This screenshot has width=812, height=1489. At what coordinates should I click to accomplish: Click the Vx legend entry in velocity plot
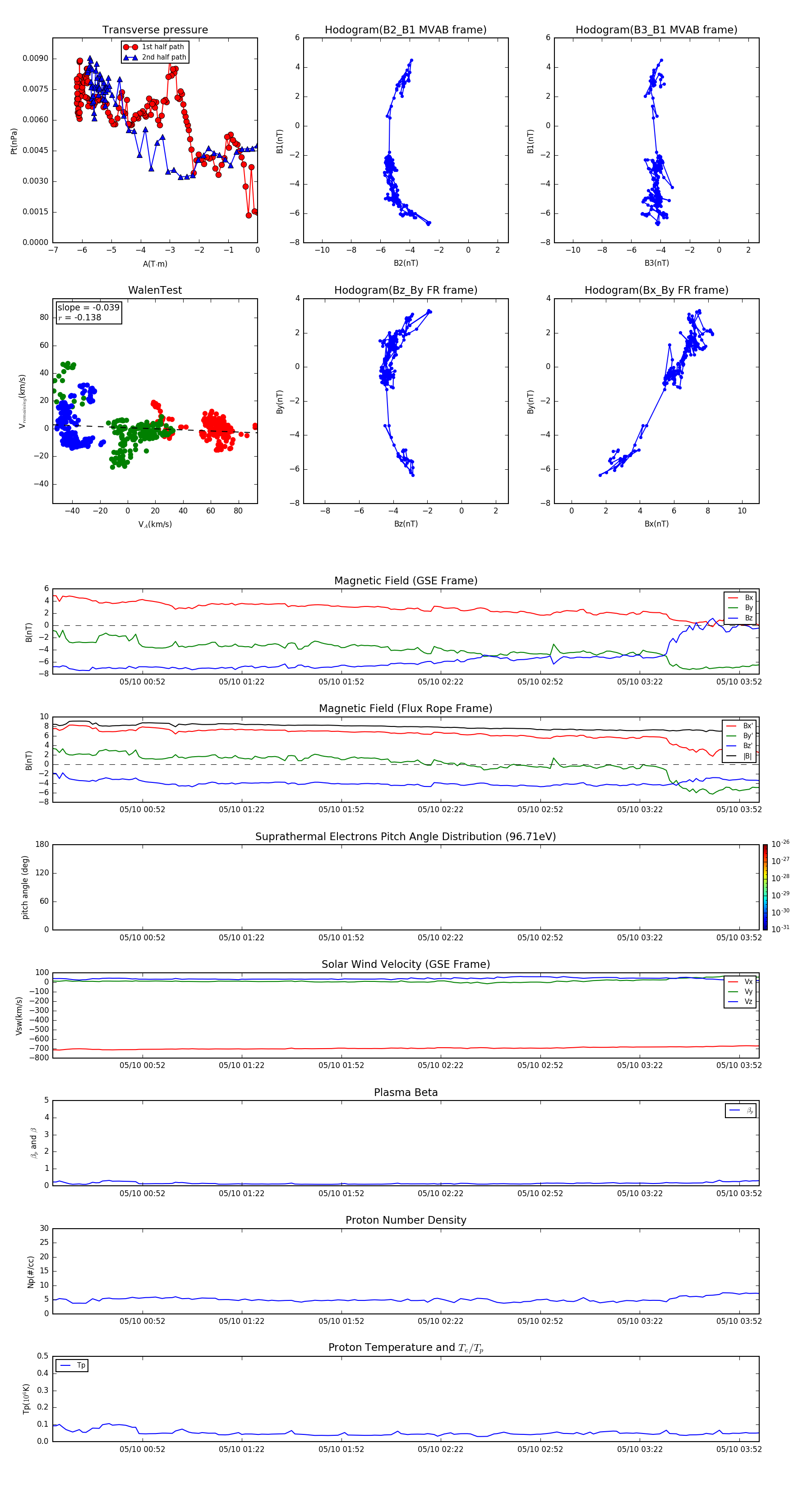pos(740,981)
